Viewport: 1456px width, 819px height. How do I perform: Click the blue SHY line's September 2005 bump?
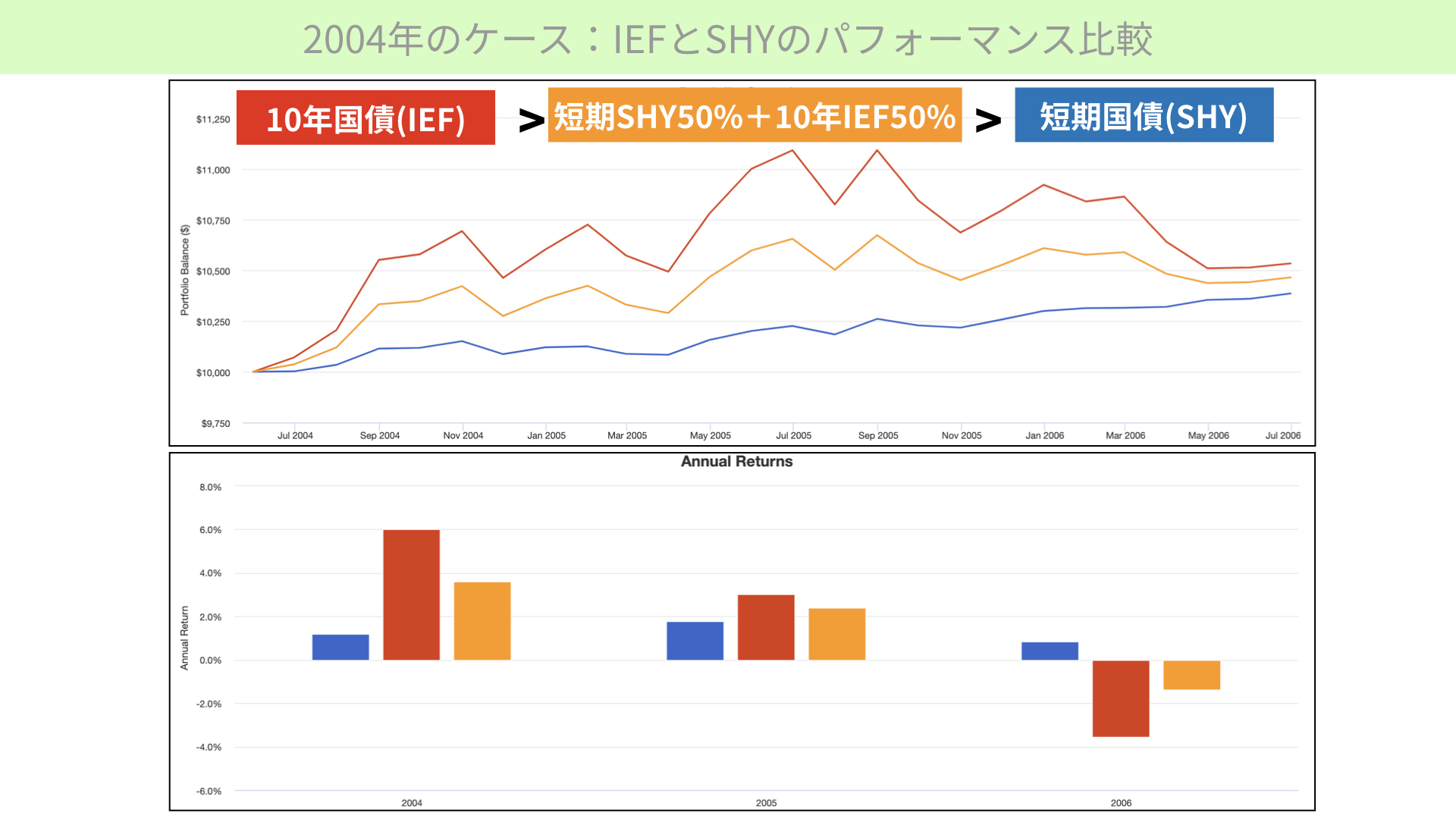877,318
